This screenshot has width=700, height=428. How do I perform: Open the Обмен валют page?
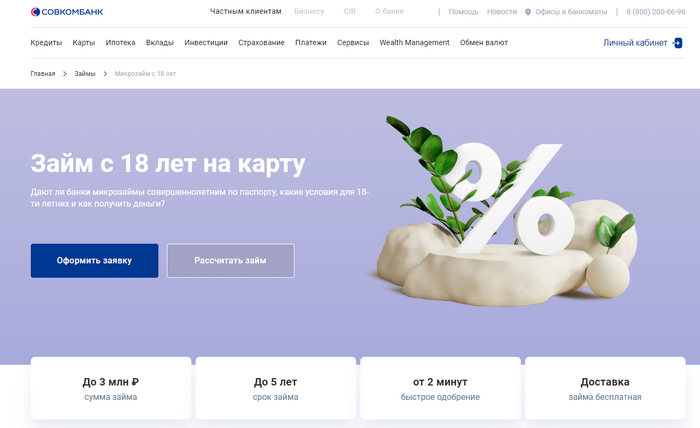click(483, 43)
